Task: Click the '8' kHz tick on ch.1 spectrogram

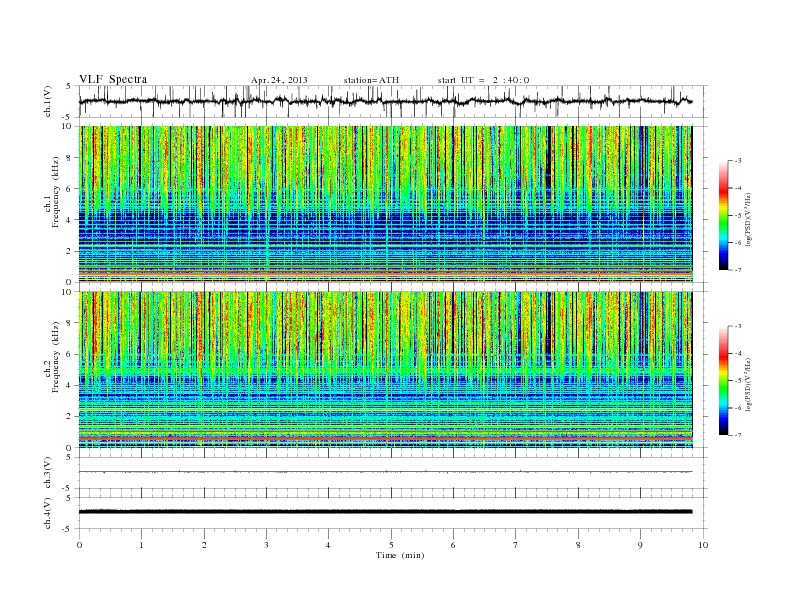Action: 70,158
